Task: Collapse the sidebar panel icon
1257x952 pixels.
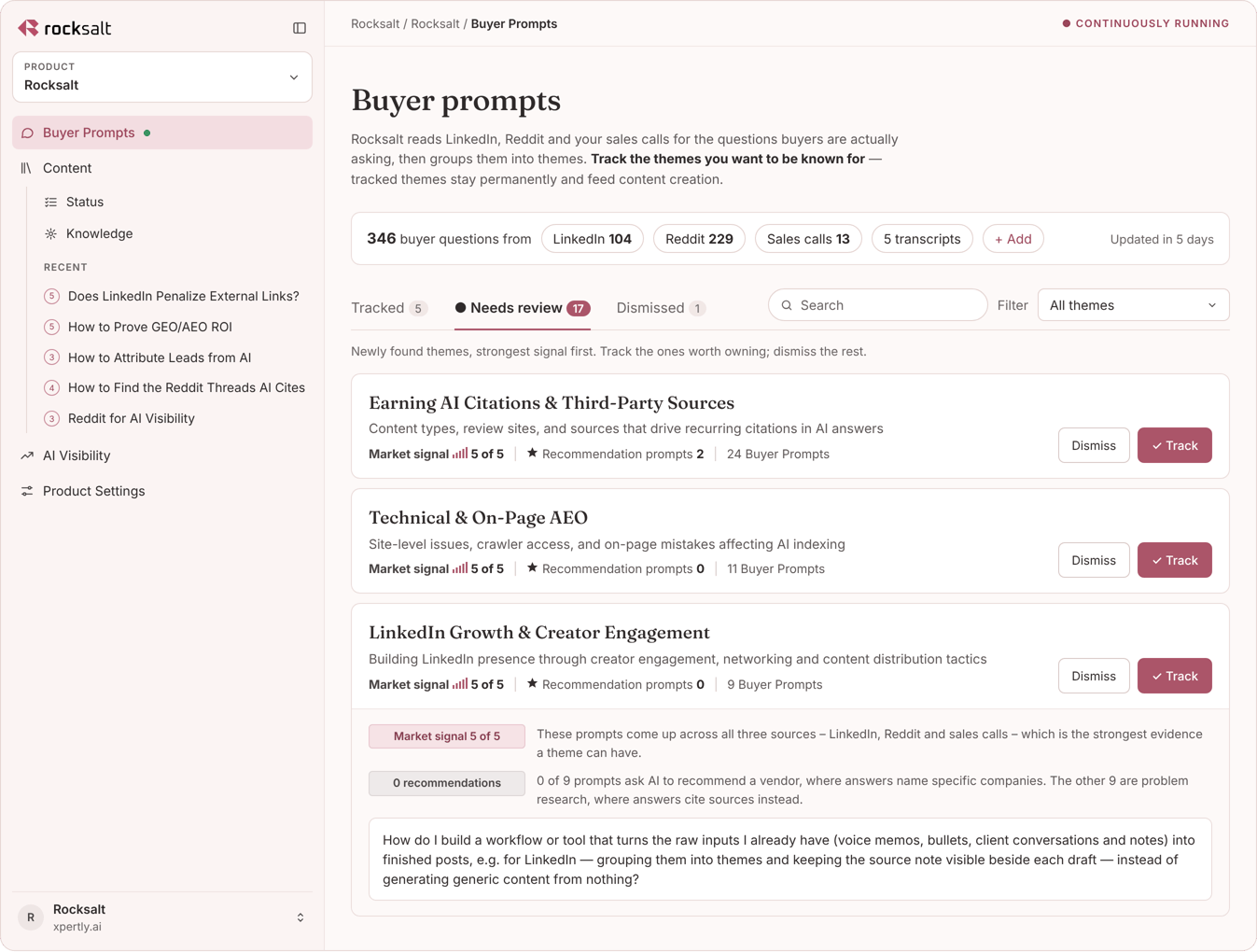Action: (300, 28)
